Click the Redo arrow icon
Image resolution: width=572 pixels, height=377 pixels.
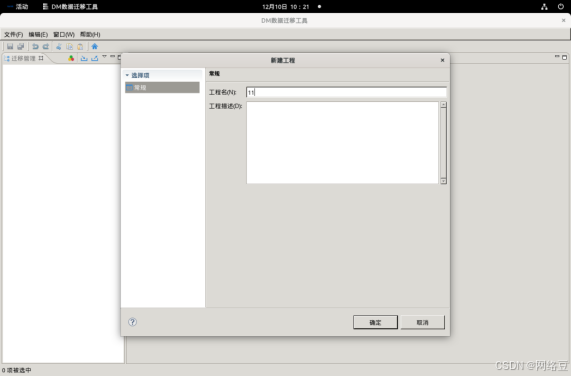(46, 46)
